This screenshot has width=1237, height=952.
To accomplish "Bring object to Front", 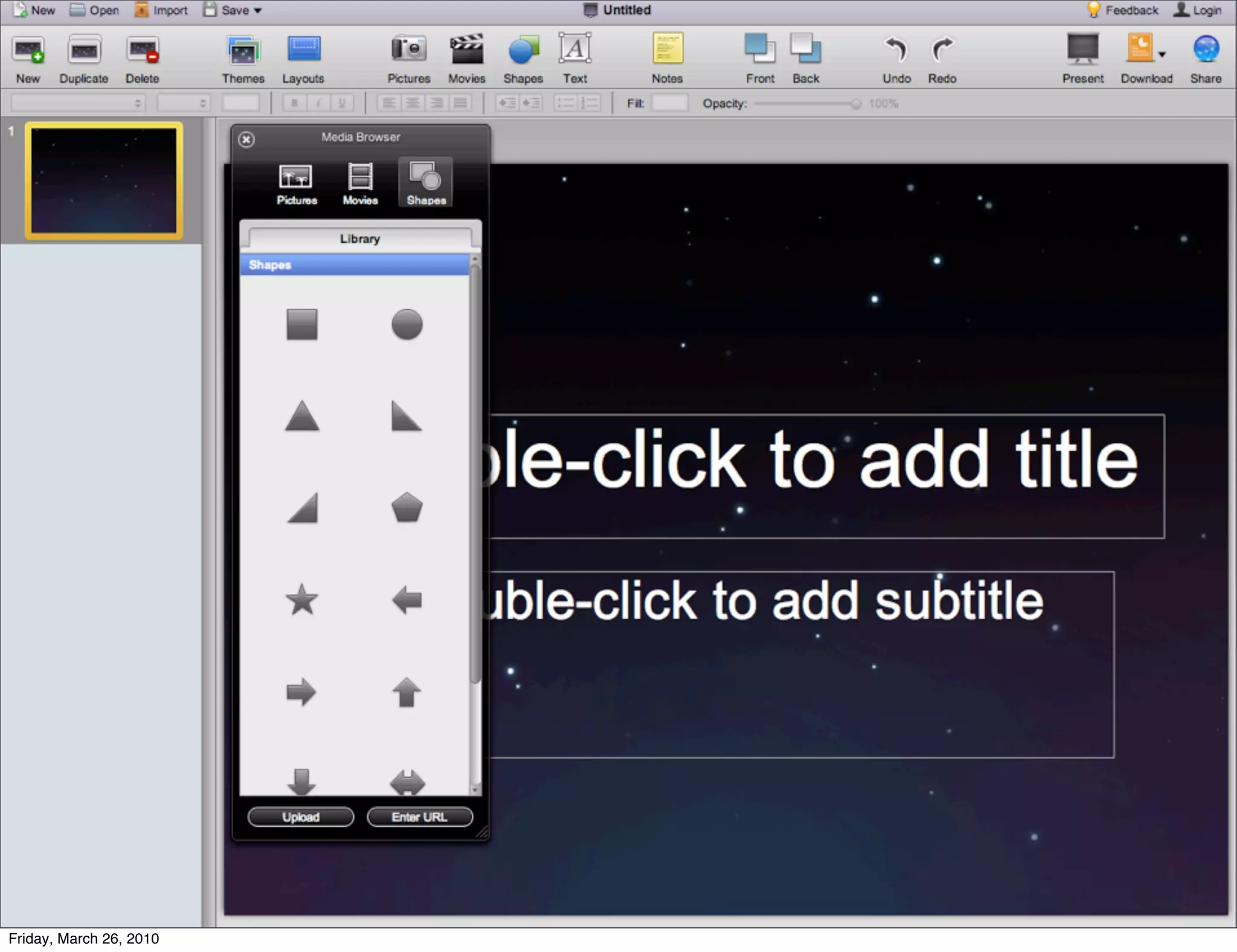I will click(x=759, y=49).
